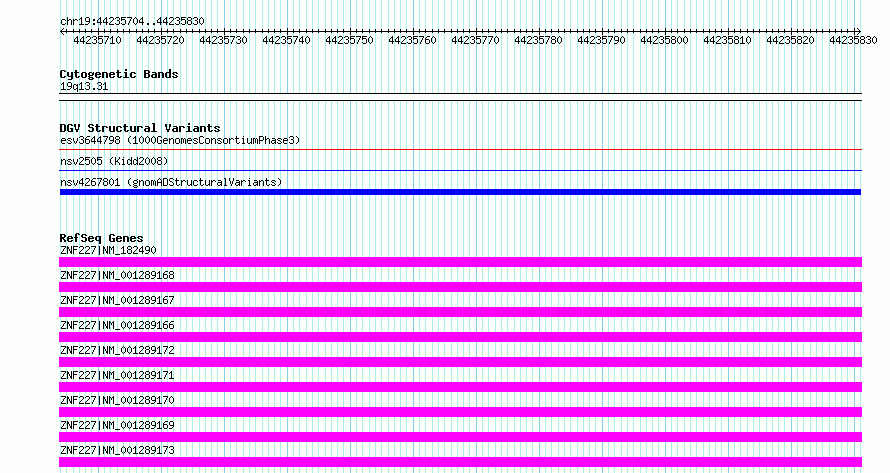Click ruler position 44235750
The height and width of the screenshot is (473, 890).
click(349, 40)
